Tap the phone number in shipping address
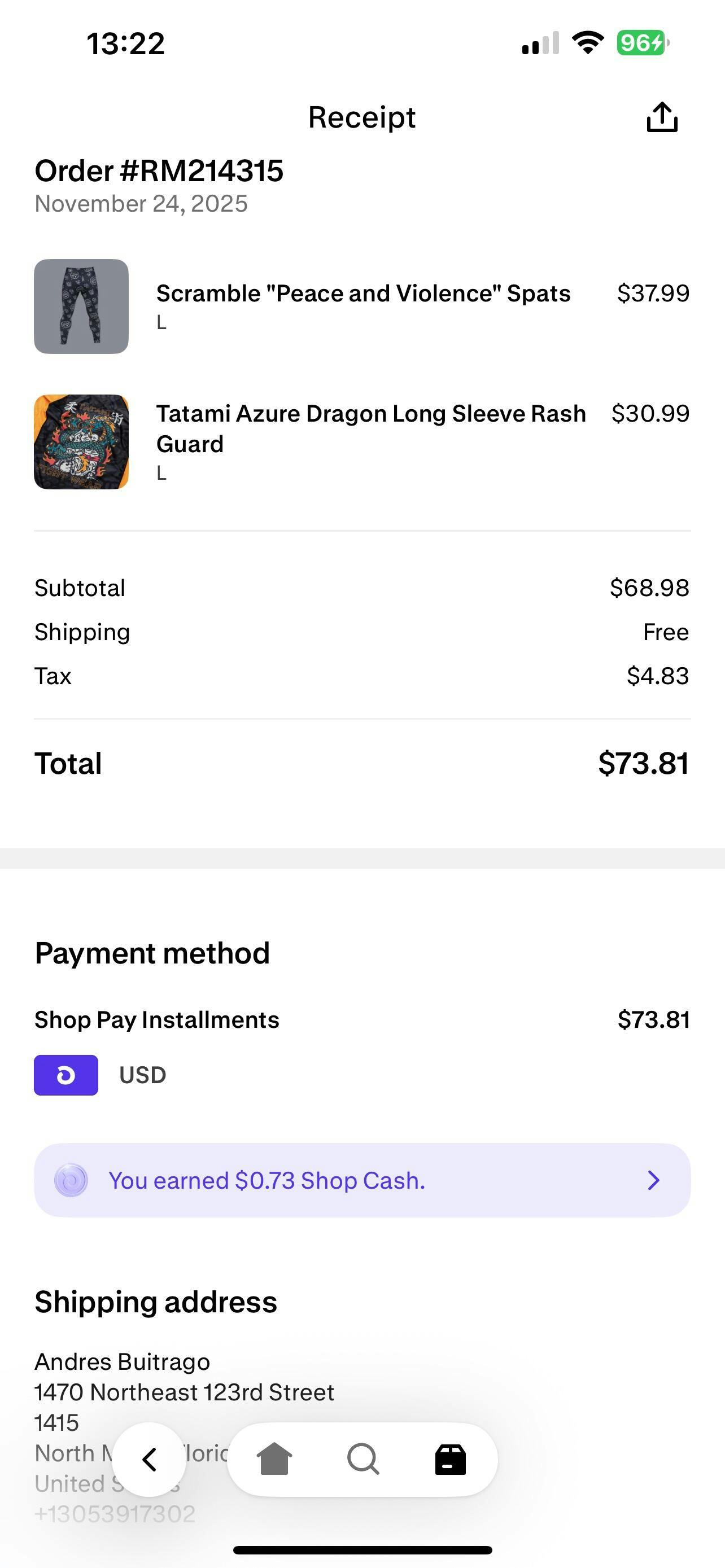725x1568 pixels. (115, 1514)
